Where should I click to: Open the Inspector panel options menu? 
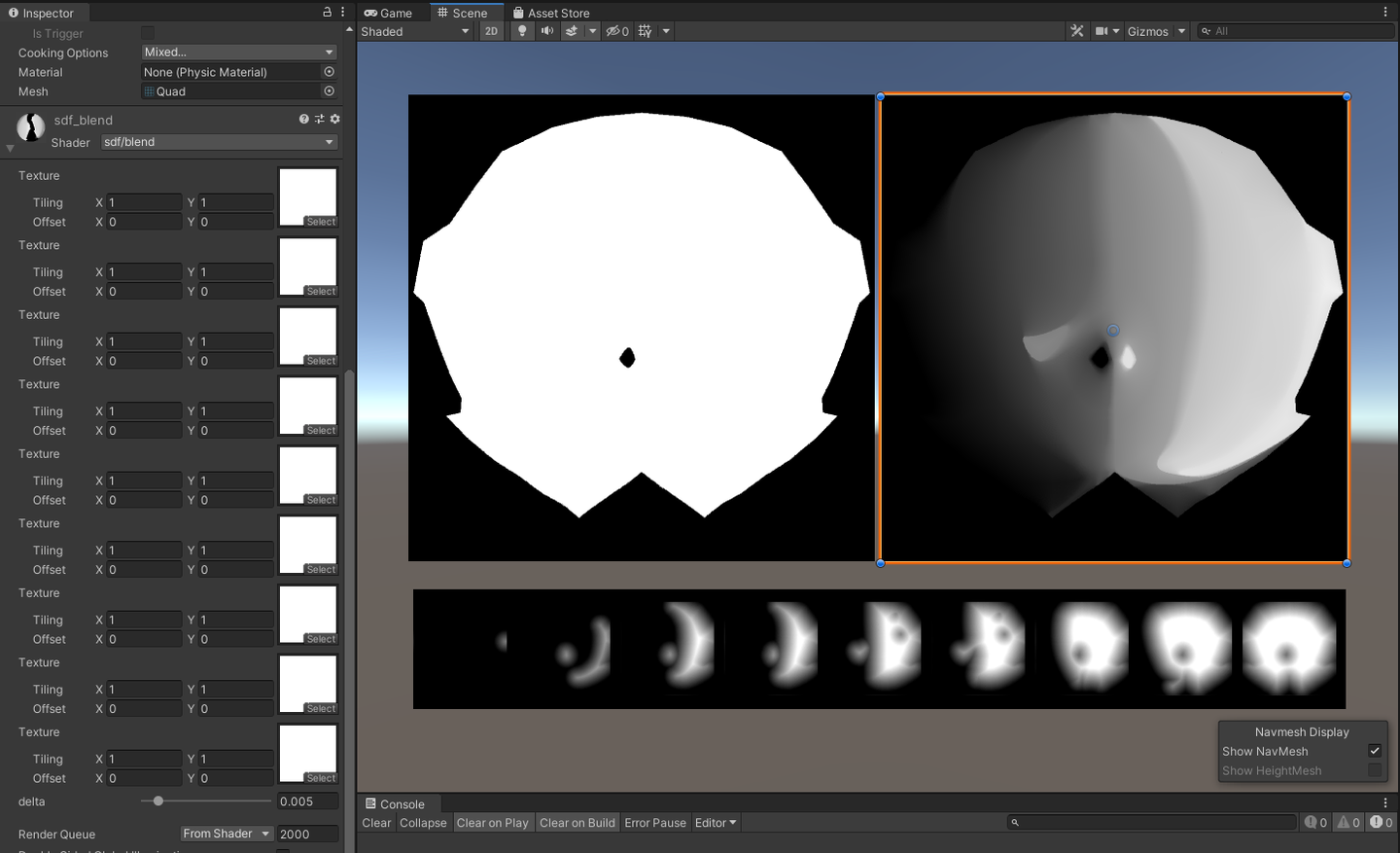(342, 13)
